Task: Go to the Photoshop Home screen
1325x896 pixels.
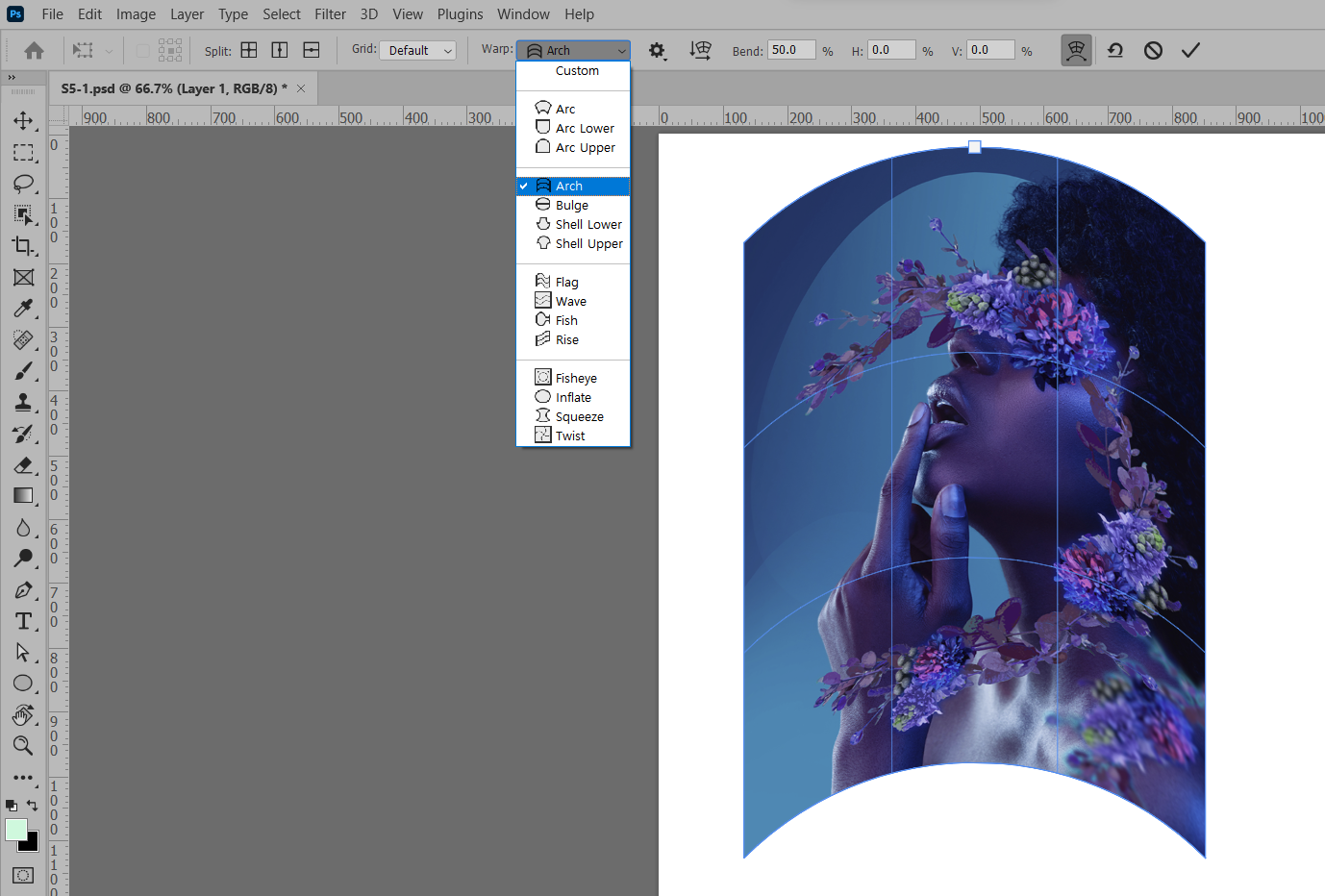Action: tap(34, 51)
